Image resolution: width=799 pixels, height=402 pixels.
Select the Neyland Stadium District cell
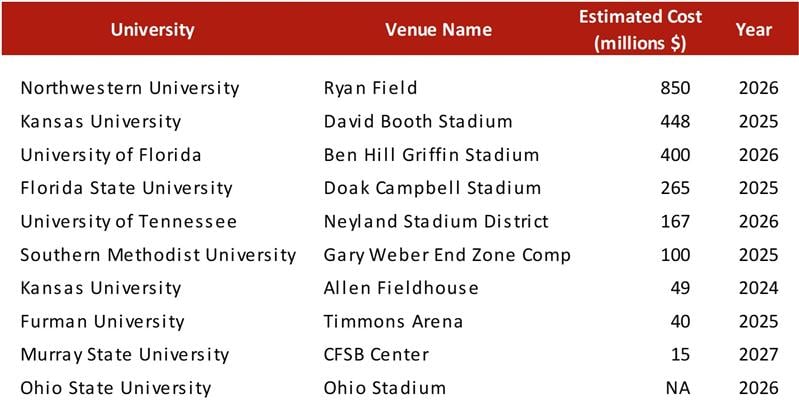(x=436, y=221)
